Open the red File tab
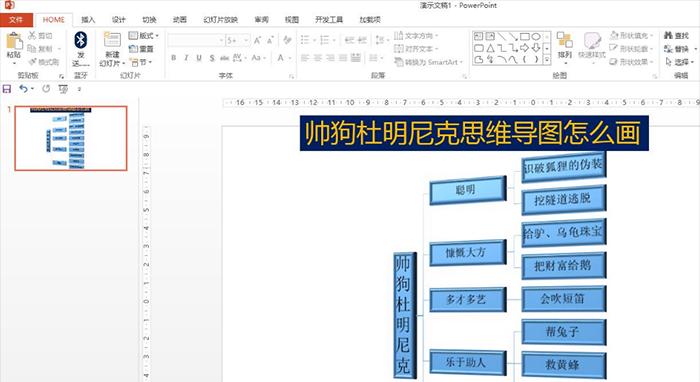The height and width of the screenshot is (382, 700). (x=16, y=20)
